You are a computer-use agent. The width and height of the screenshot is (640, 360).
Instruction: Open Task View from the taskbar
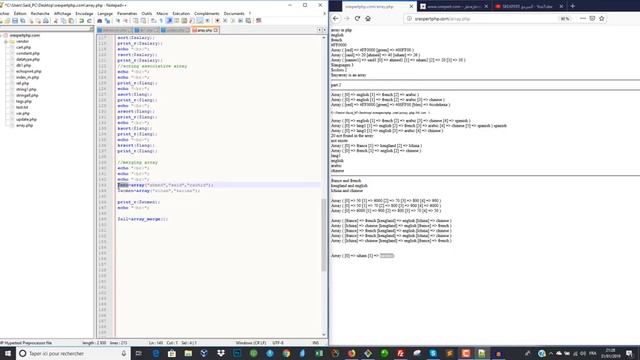click(x=138, y=353)
